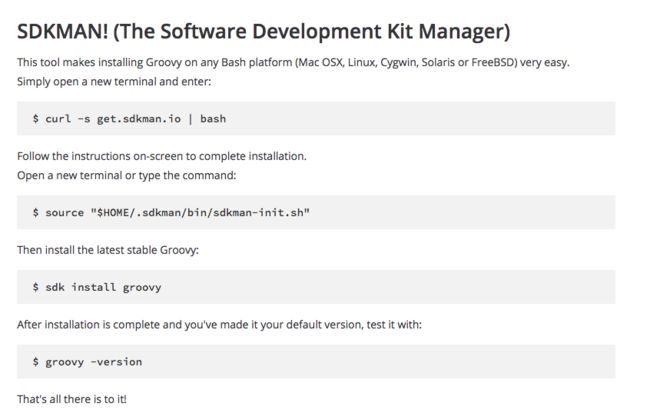Click the groovy -version code block
Image resolution: width=650 pixels, height=420 pixels.
(316, 362)
